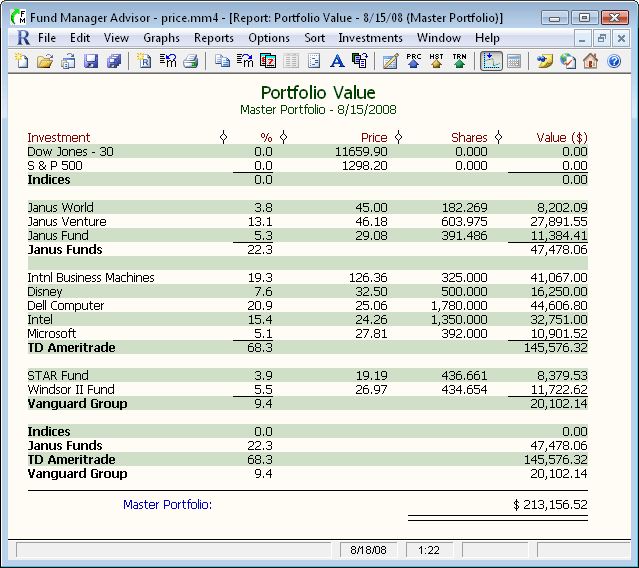Image resolution: width=639 pixels, height=568 pixels.
Task: Open the Options menu
Action: click(x=269, y=38)
